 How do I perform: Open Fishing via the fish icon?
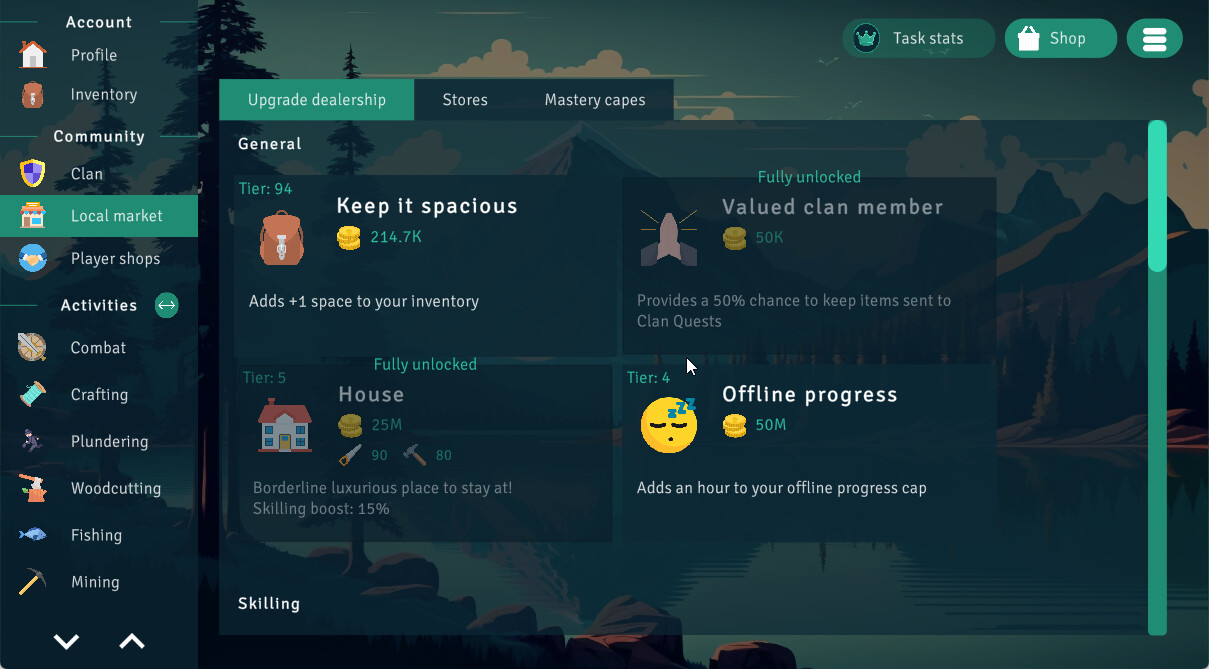[x=30, y=535]
